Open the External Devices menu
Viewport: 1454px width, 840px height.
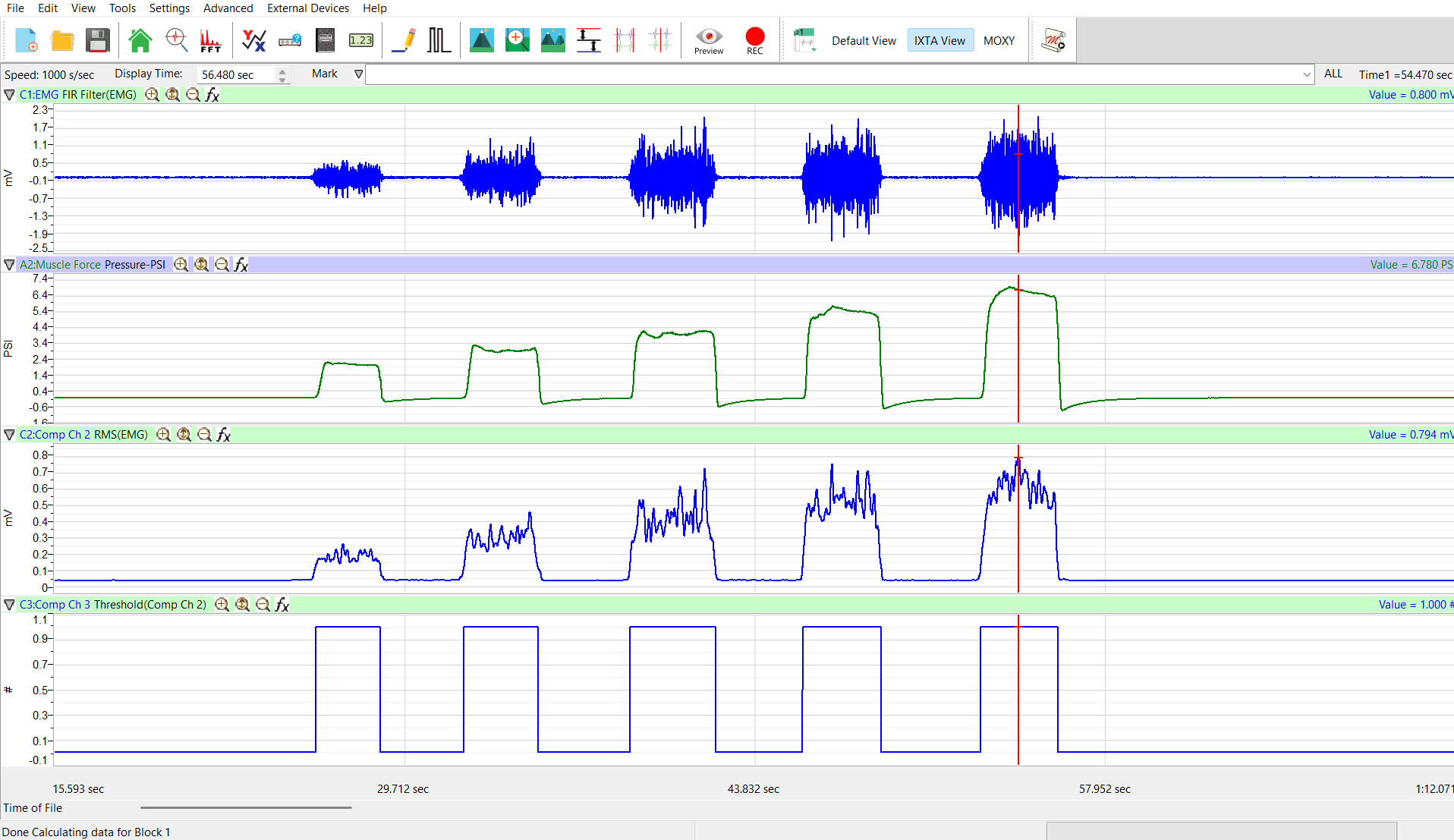click(x=307, y=8)
